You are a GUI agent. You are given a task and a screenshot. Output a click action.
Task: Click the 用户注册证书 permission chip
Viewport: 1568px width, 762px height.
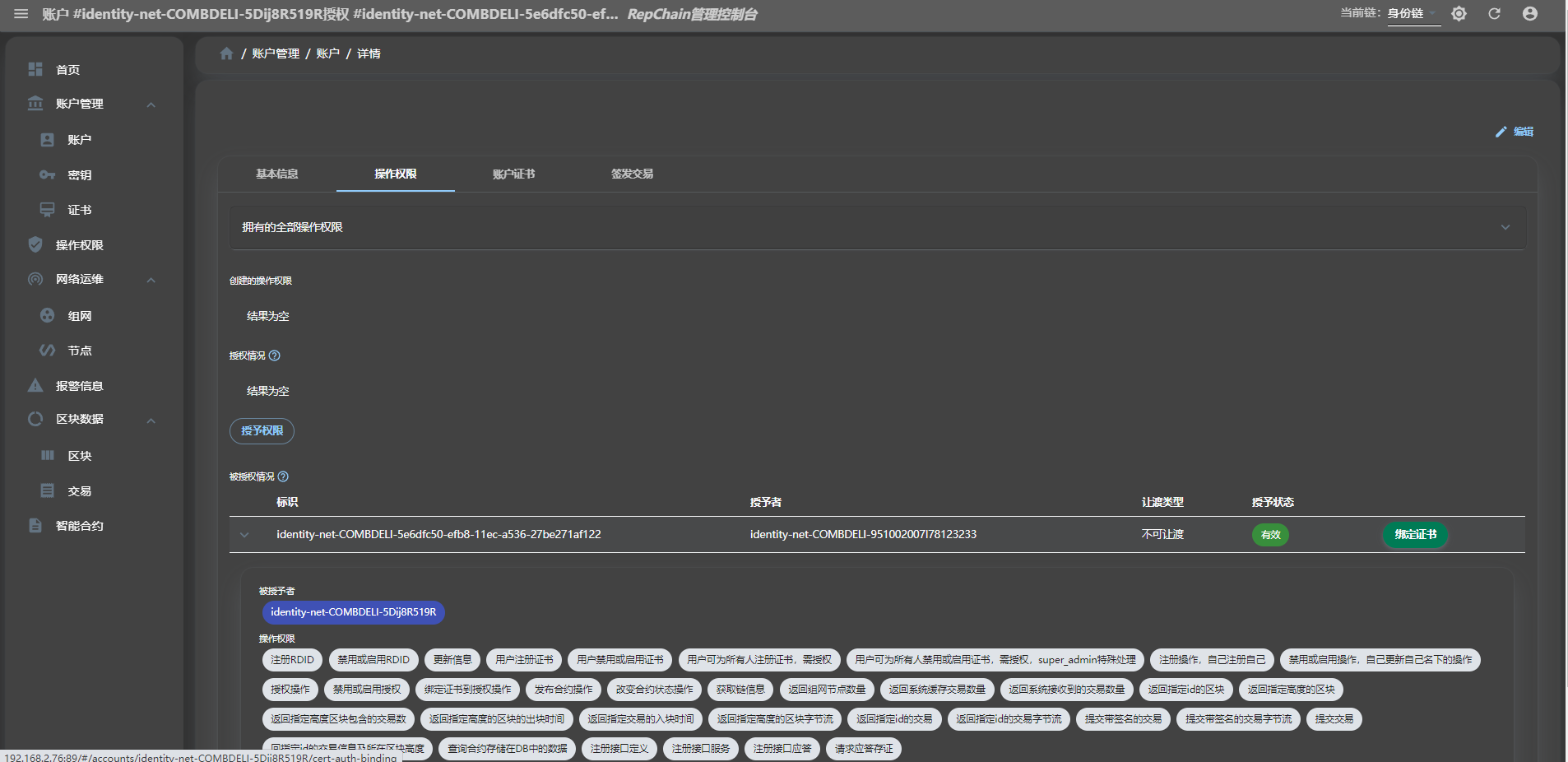[524, 660]
